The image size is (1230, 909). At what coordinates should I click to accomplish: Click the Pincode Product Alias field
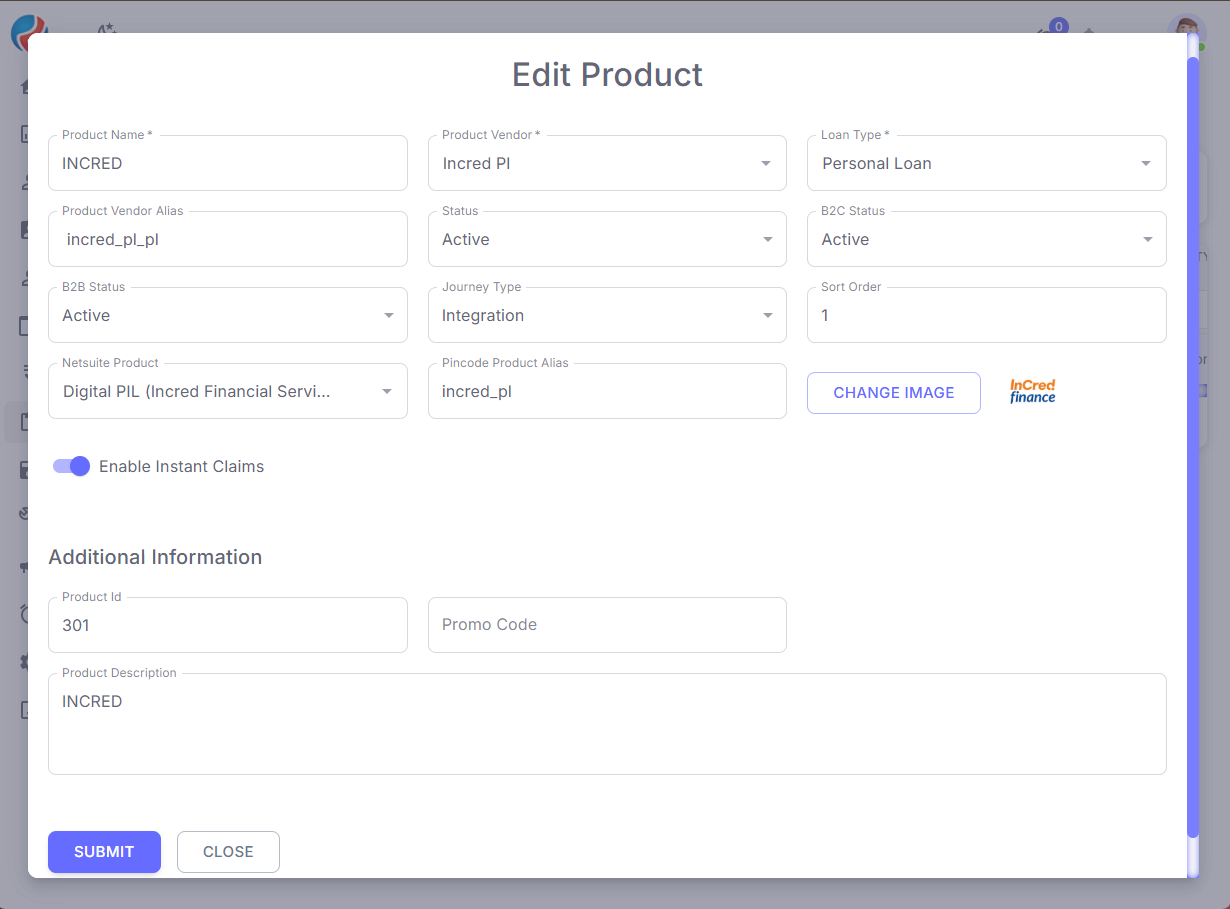(606, 391)
